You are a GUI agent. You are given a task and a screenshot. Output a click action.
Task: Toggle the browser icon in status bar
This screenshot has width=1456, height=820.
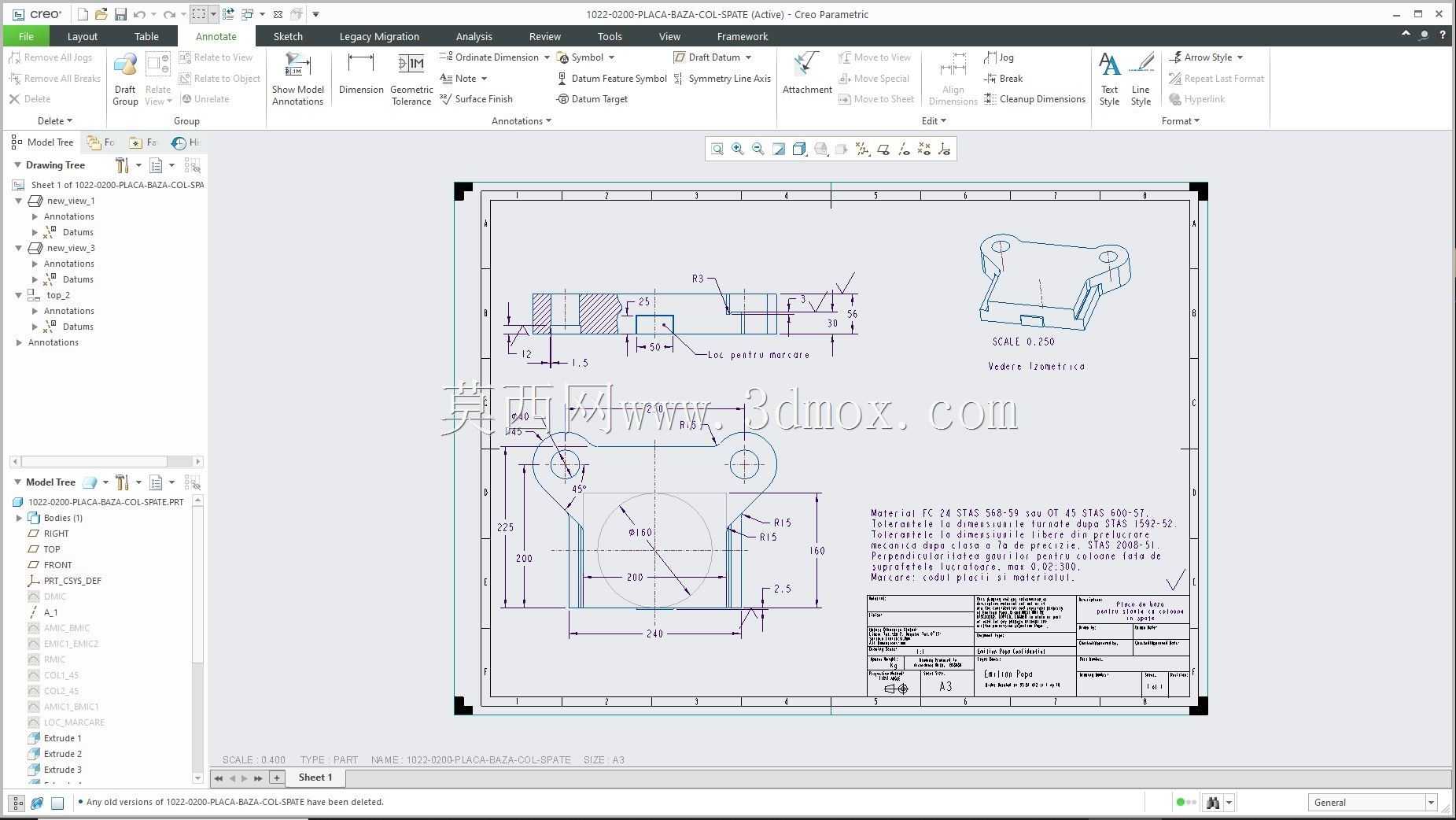click(x=37, y=803)
